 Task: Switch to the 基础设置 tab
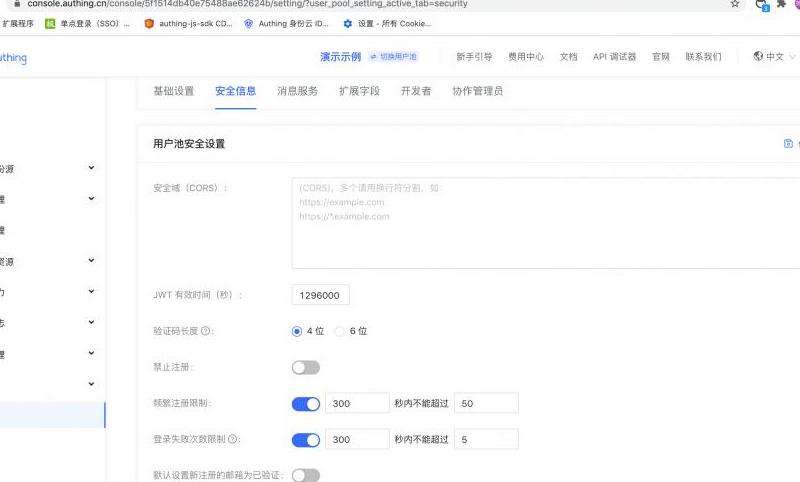173,91
